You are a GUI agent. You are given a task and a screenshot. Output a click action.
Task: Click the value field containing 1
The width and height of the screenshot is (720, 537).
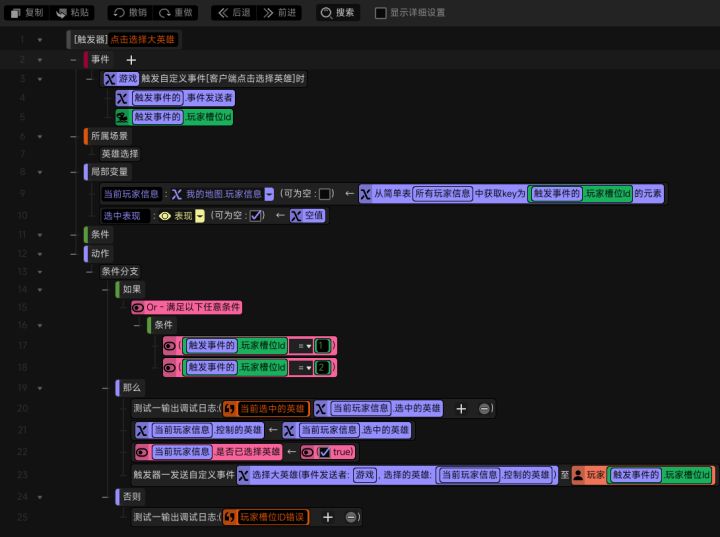tap(322, 346)
